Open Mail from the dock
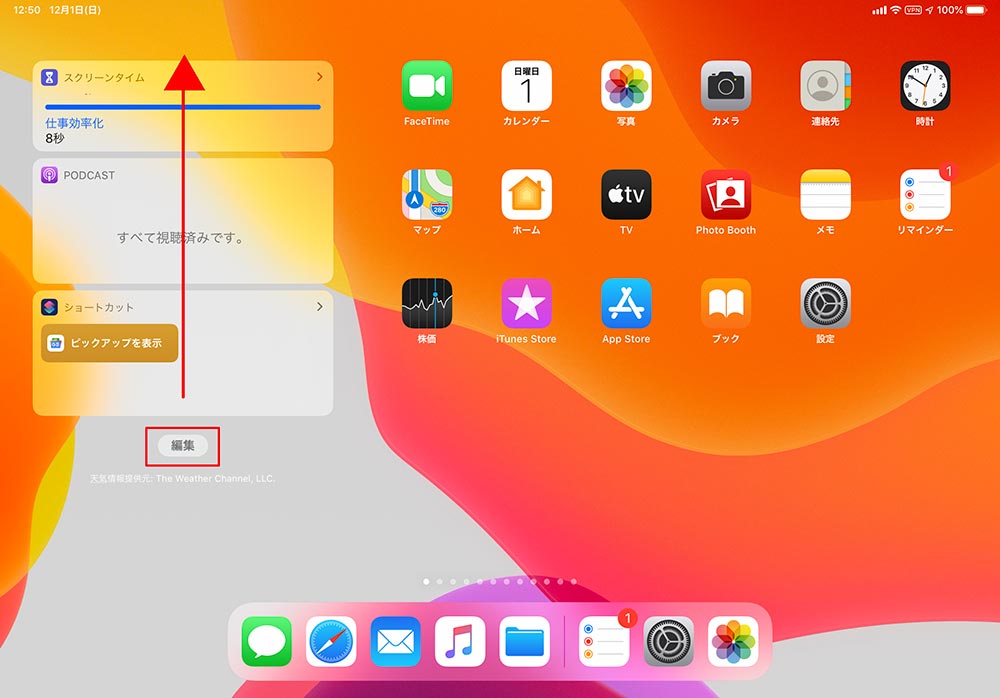Screen dimensions: 1000x698 pos(395,641)
